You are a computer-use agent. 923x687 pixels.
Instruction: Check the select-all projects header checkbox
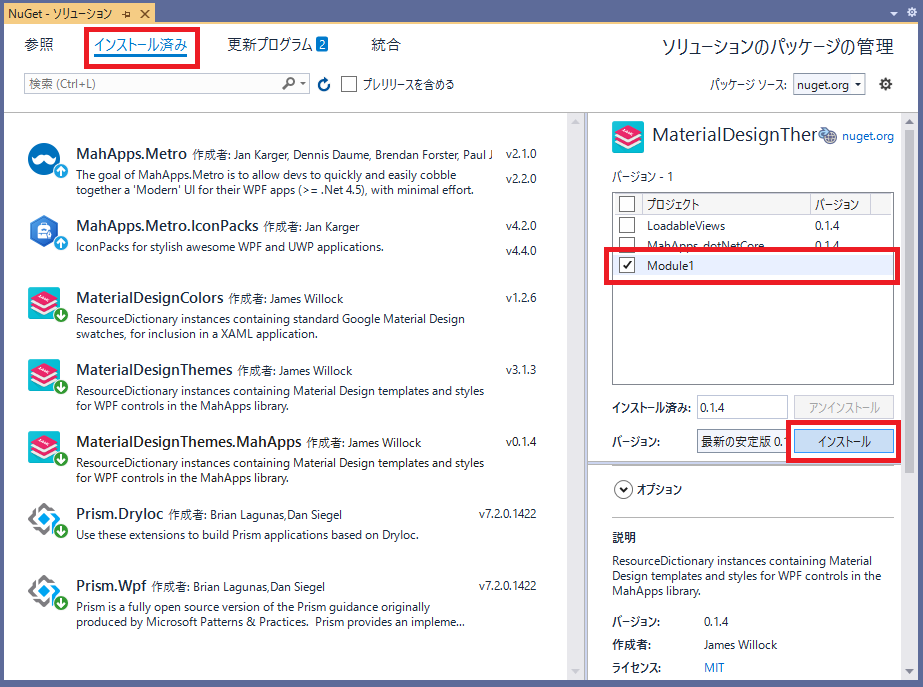(x=627, y=204)
